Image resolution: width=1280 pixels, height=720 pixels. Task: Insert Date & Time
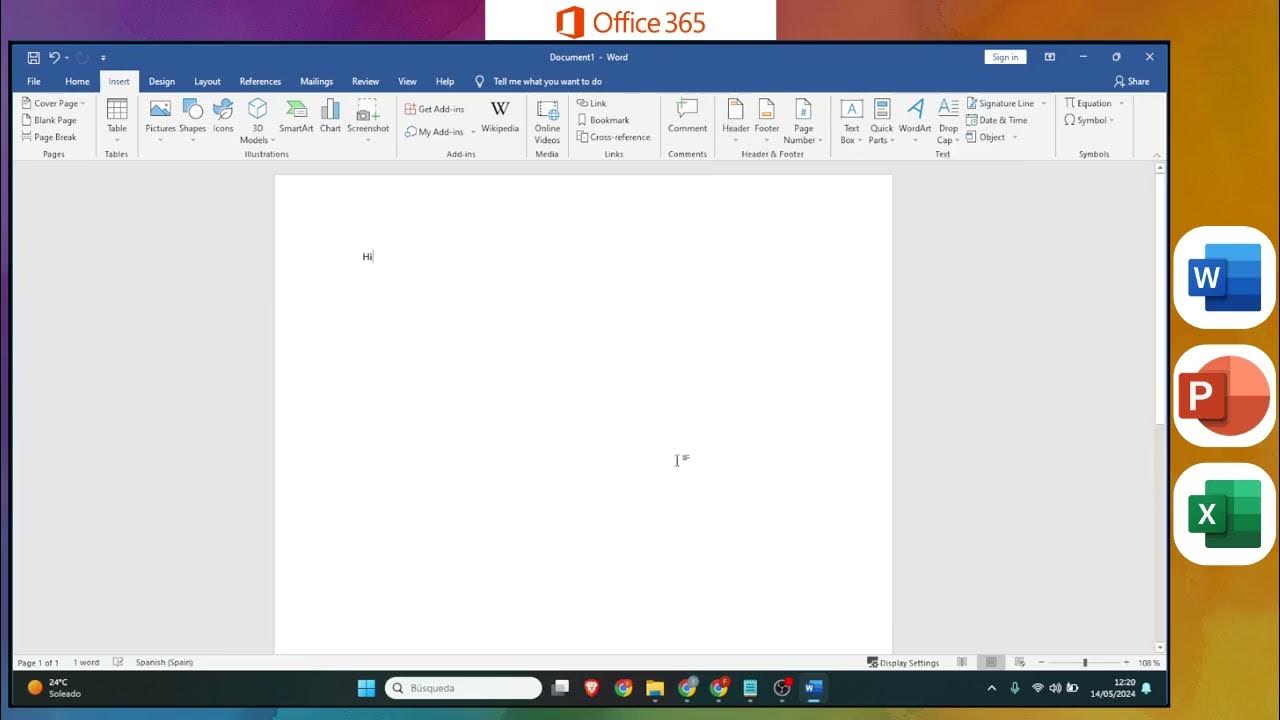pyautogui.click(x=997, y=120)
